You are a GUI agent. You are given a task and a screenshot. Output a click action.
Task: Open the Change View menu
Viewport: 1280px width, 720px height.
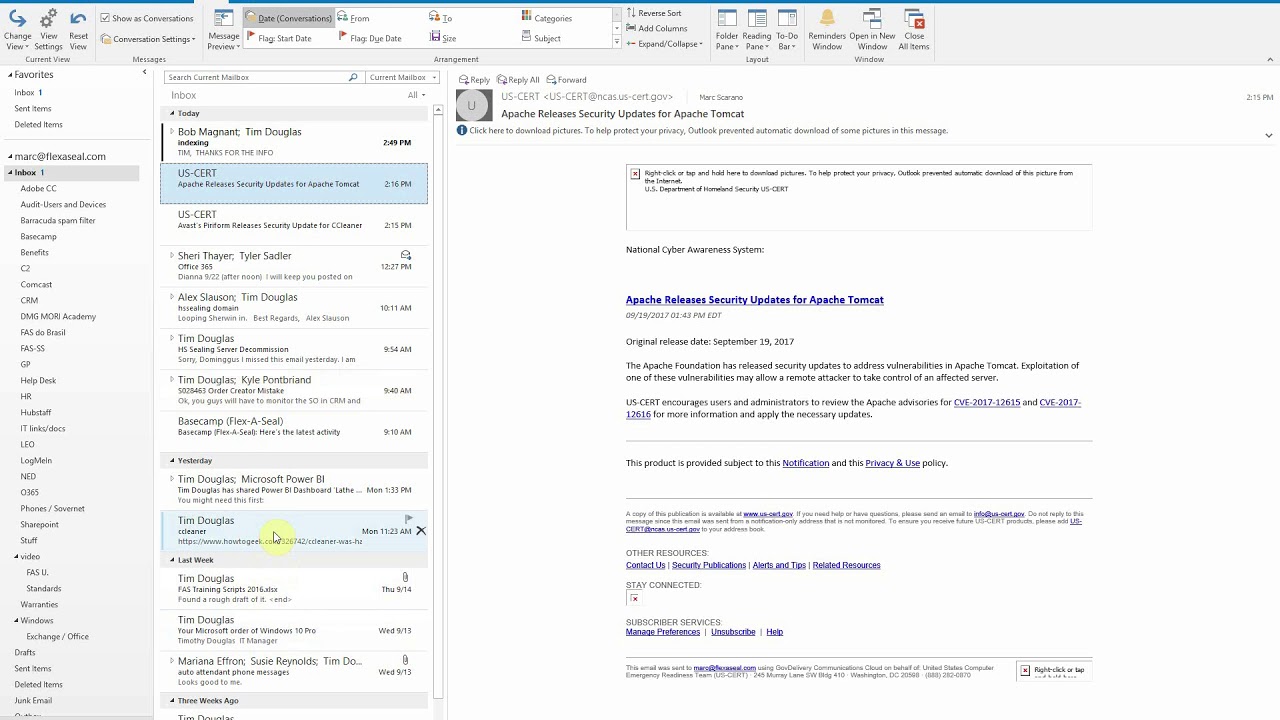point(17,30)
